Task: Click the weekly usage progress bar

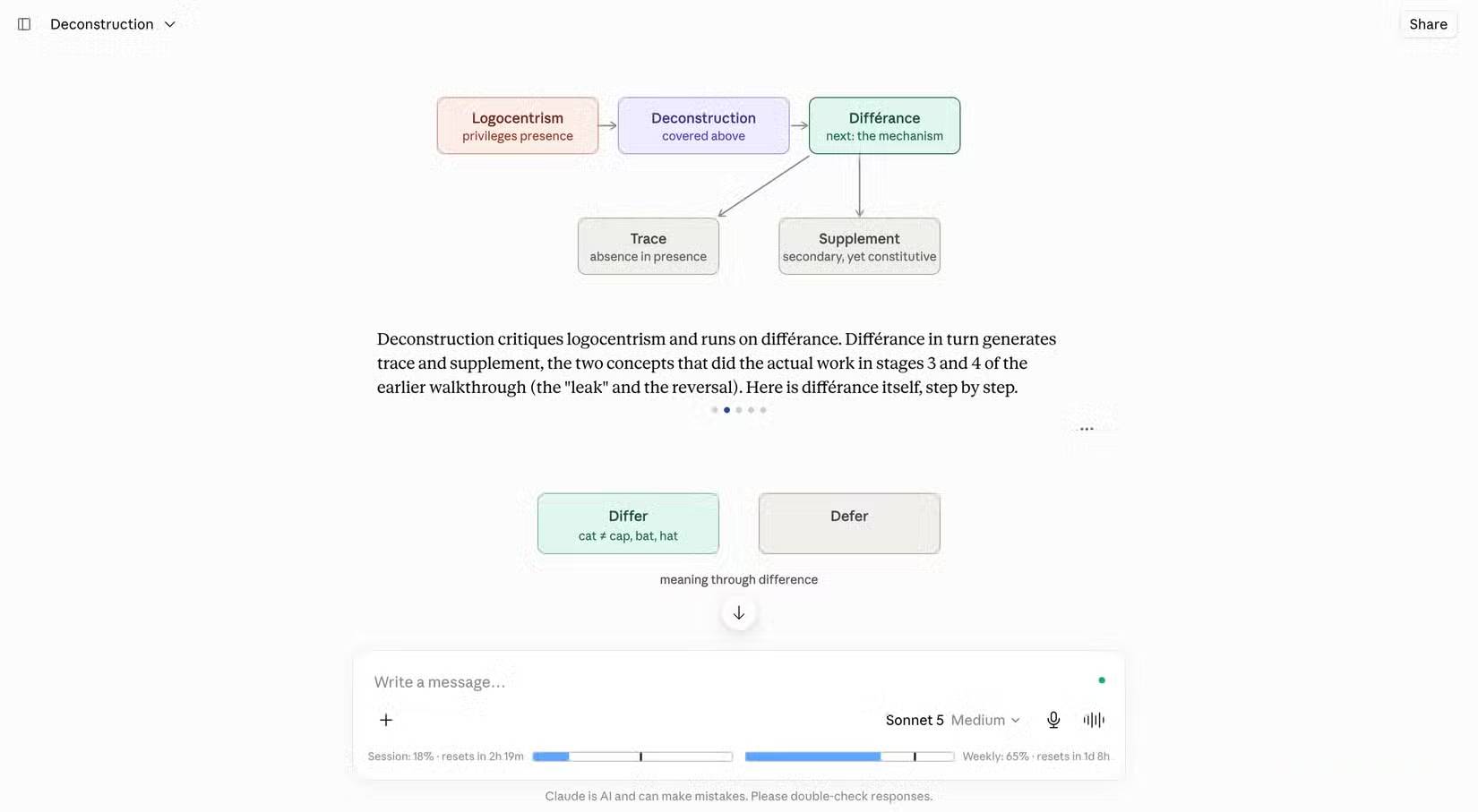Action: pos(849,756)
